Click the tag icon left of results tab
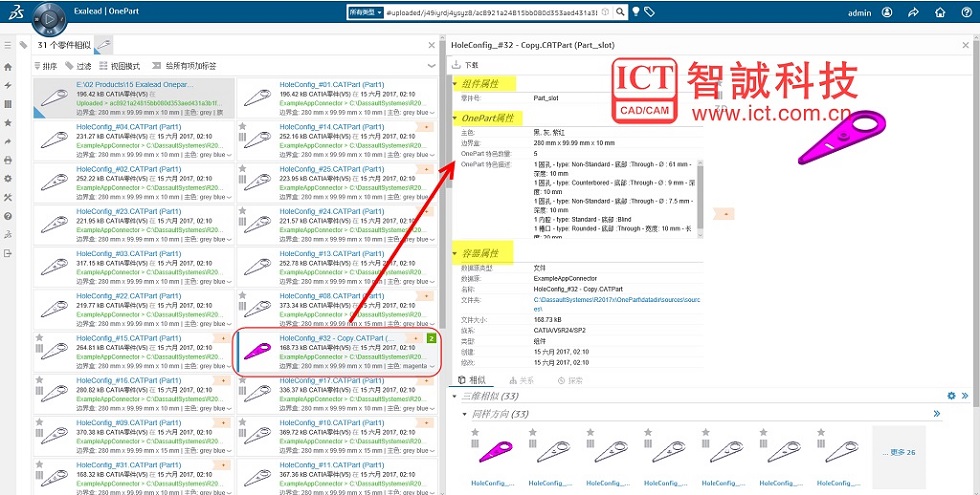 [x=23, y=45]
